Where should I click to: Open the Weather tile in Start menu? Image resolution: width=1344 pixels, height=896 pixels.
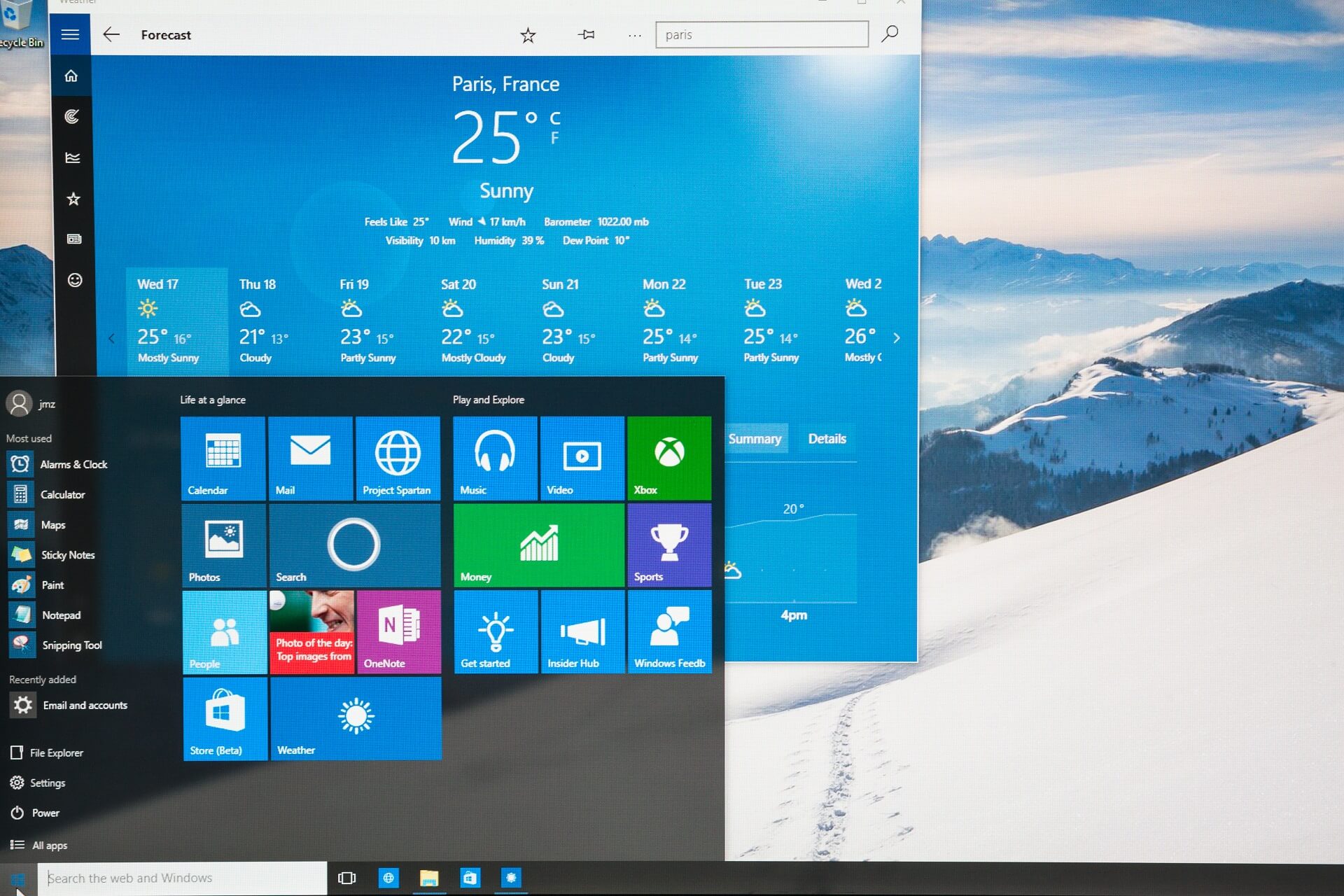click(356, 719)
